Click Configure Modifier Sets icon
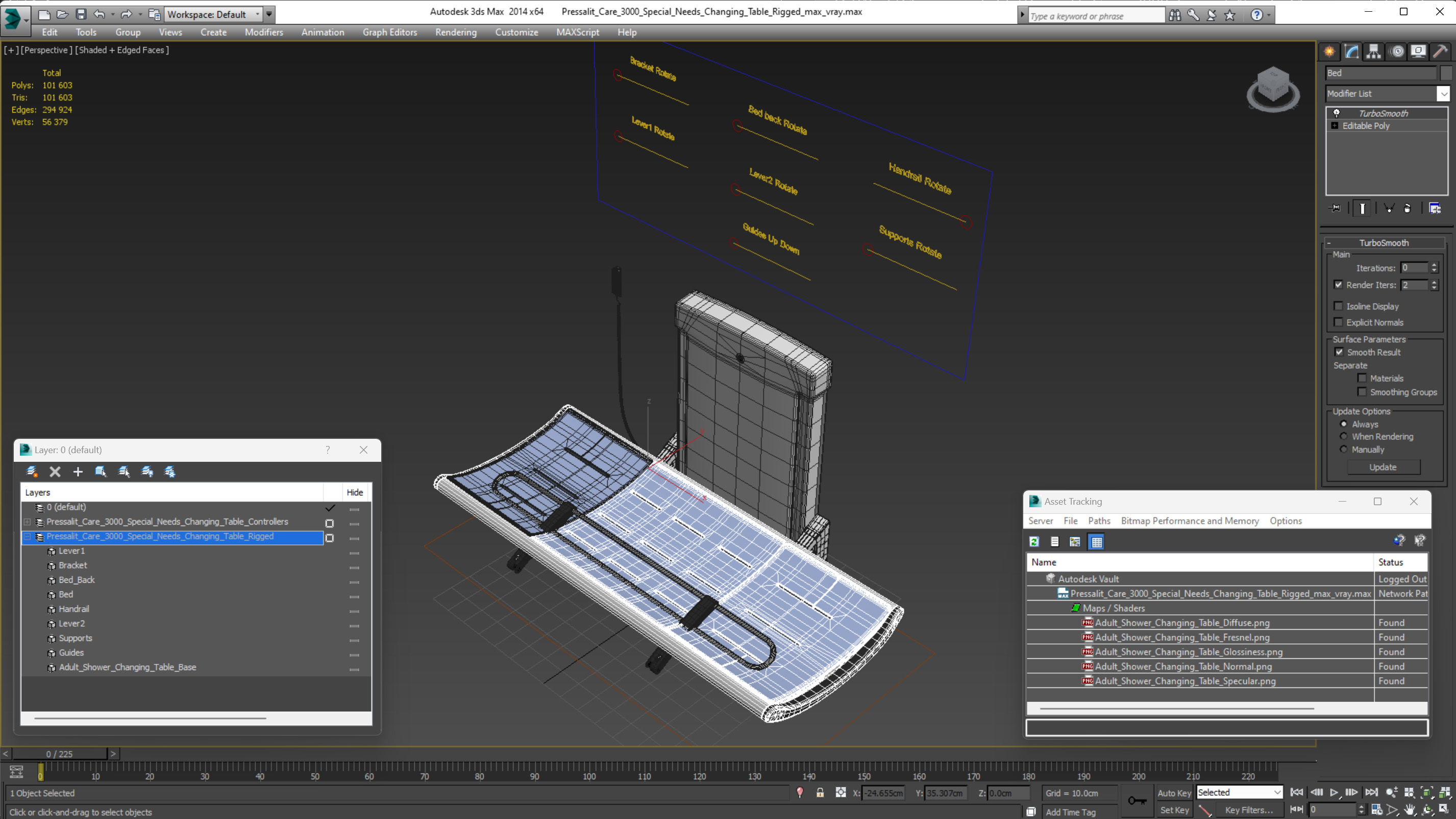 [1435, 208]
